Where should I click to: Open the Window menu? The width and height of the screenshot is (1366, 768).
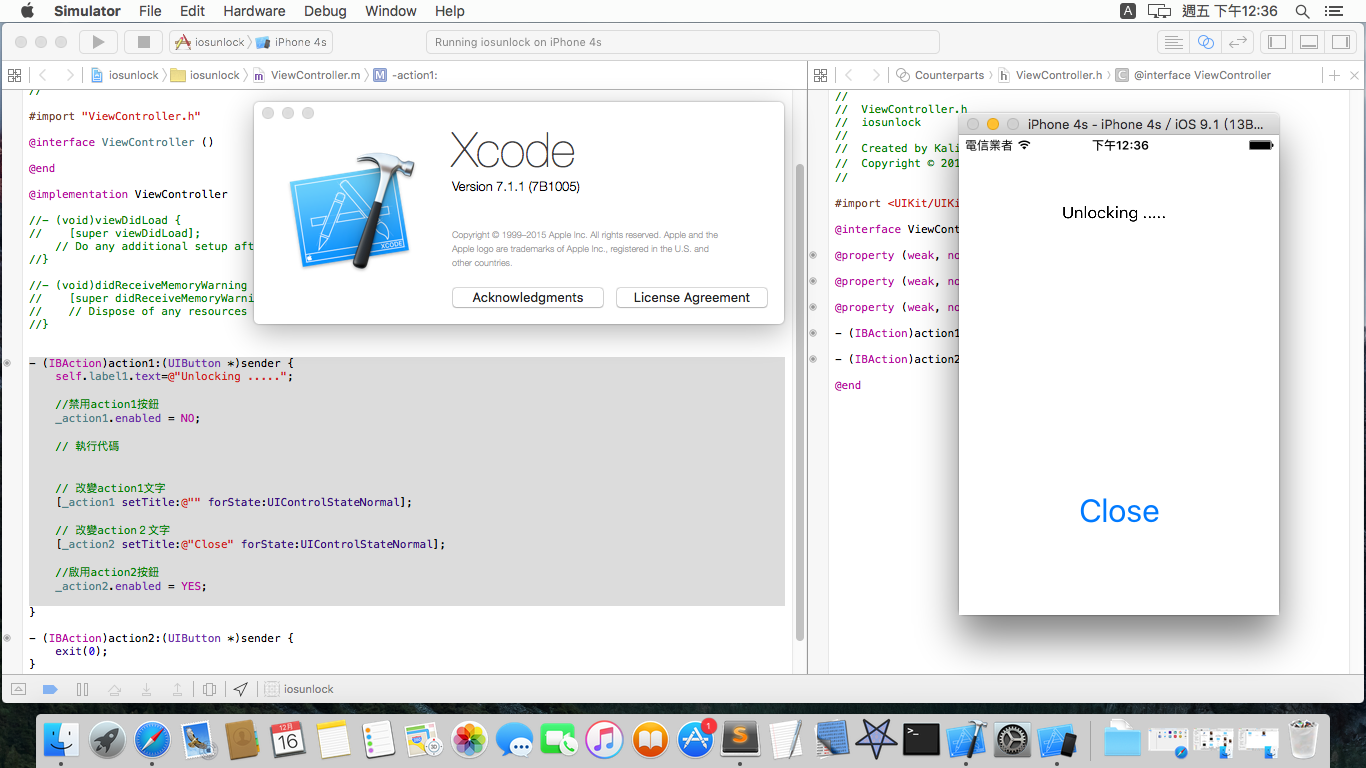(391, 11)
